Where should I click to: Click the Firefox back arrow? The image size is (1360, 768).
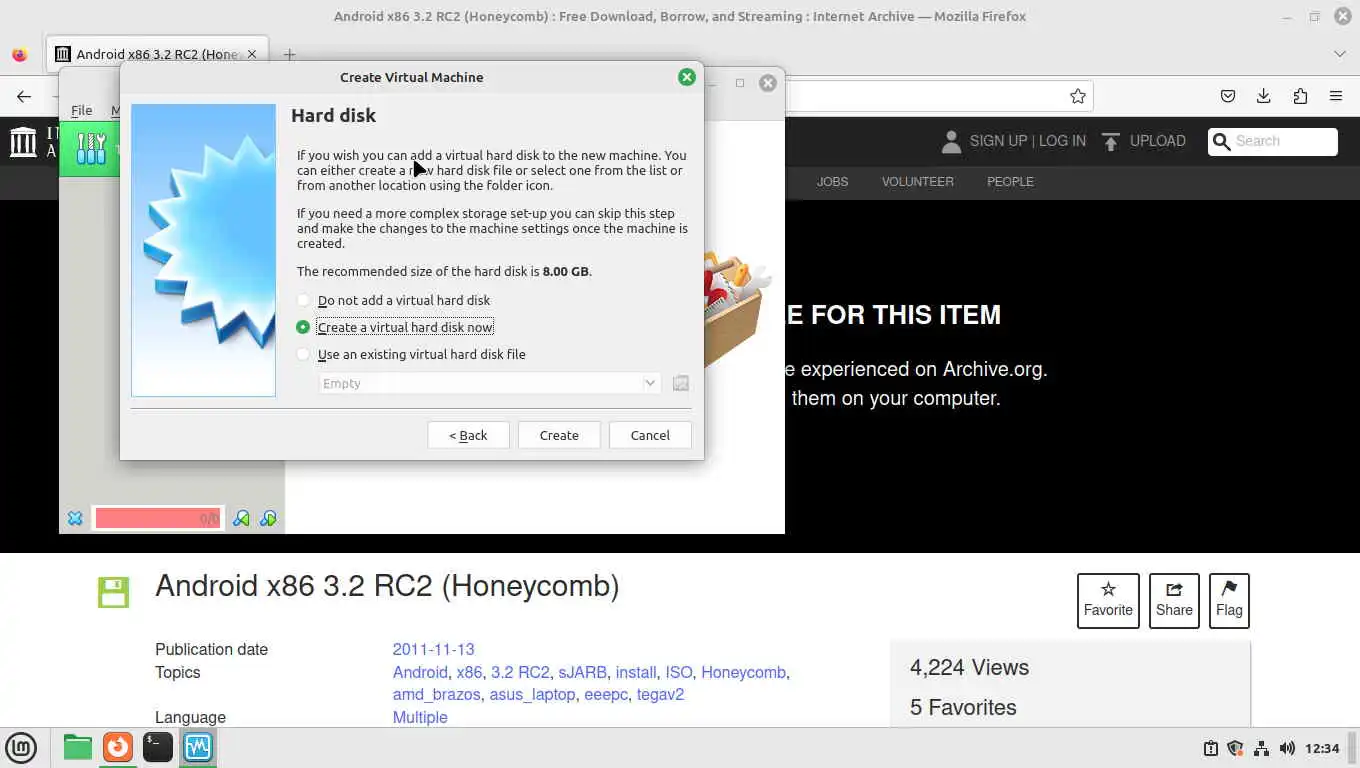point(24,96)
